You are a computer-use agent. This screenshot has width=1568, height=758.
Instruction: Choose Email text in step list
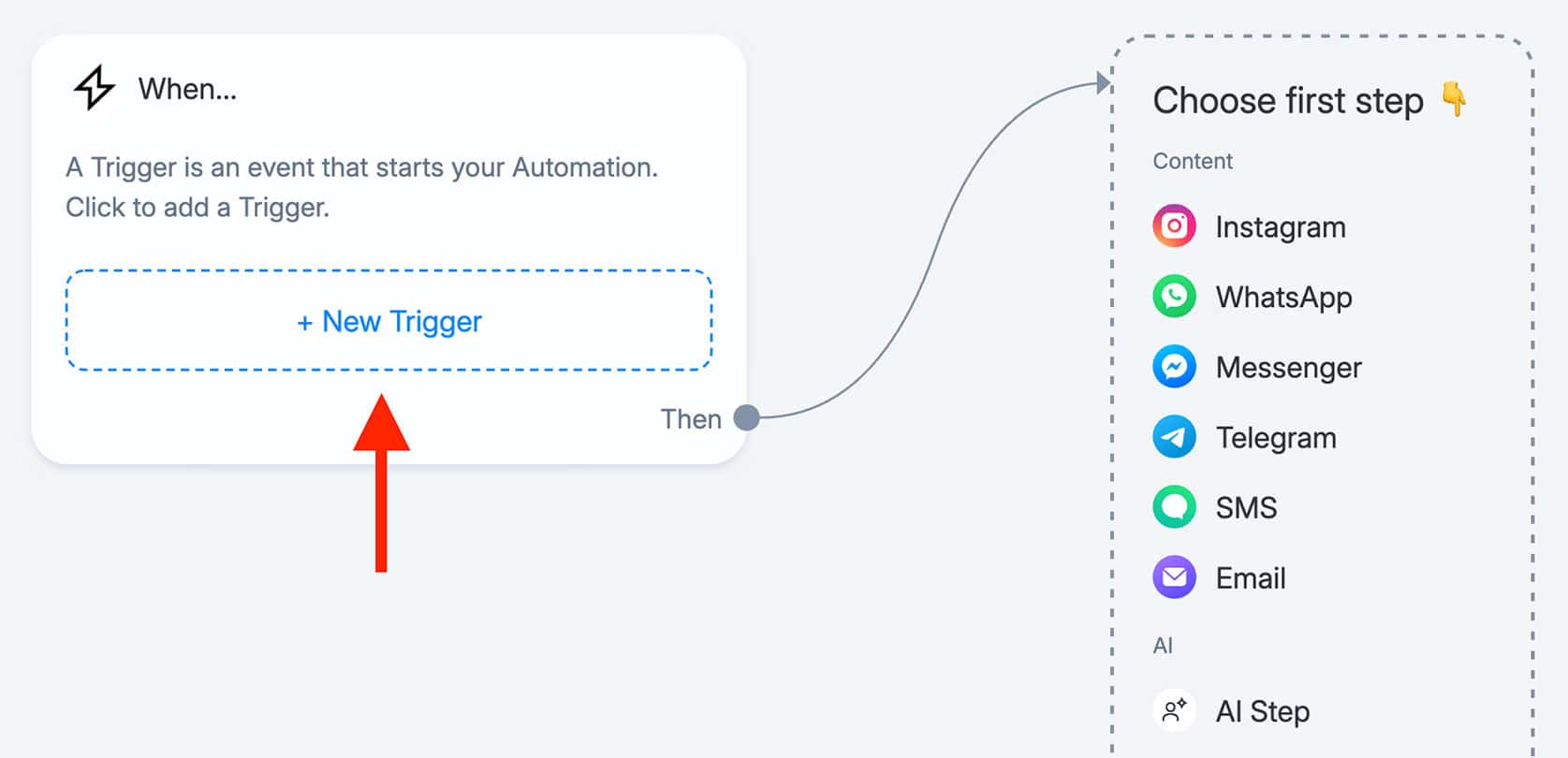point(1251,577)
